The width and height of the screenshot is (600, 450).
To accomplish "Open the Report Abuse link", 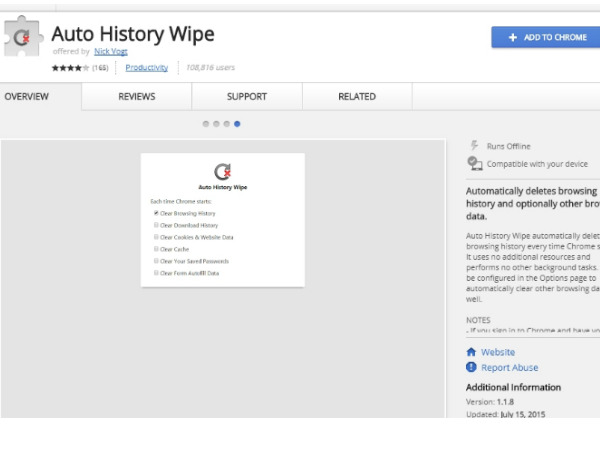I will (x=509, y=368).
